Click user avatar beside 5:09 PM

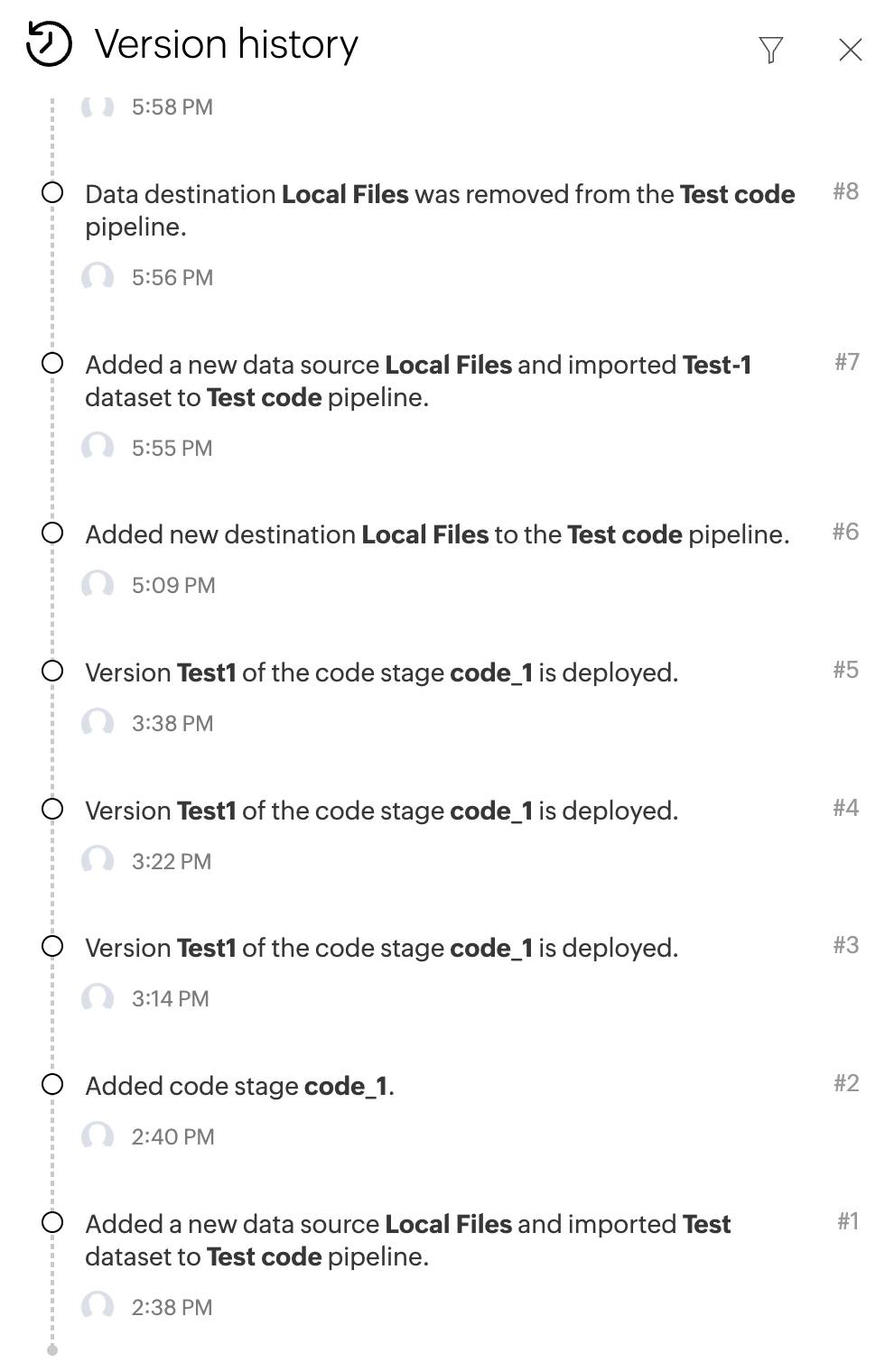pyautogui.click(x=98, y=585)
